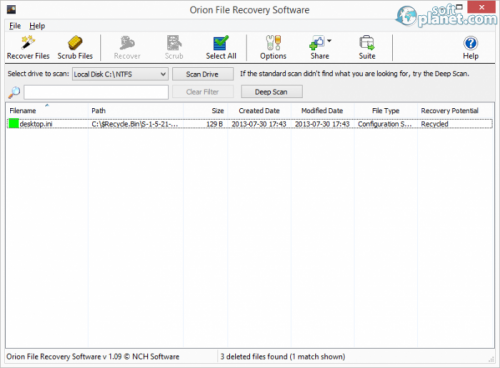Sort by the Filename column header
Screen dimensions: 500x368
pyautogui.click(x=47, y=111)
